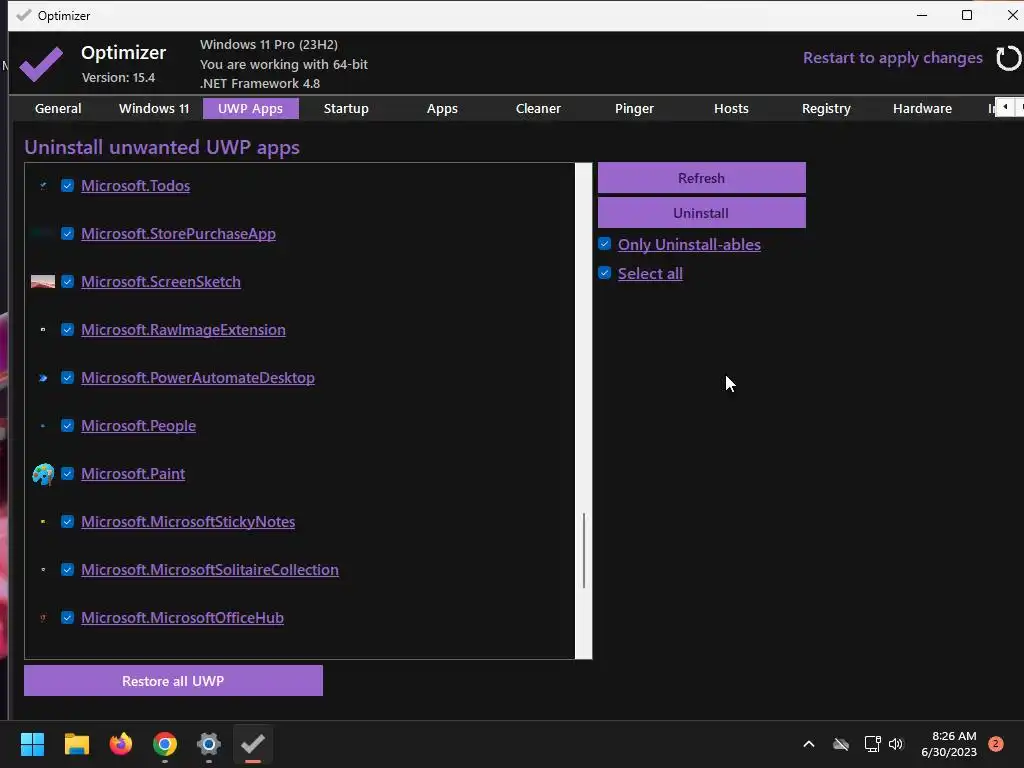The height and width of the screenshot is (768, 1024).
Task: Uncheck Microsoft.RawImageExtension checkbox
Action: pos(67,330)
